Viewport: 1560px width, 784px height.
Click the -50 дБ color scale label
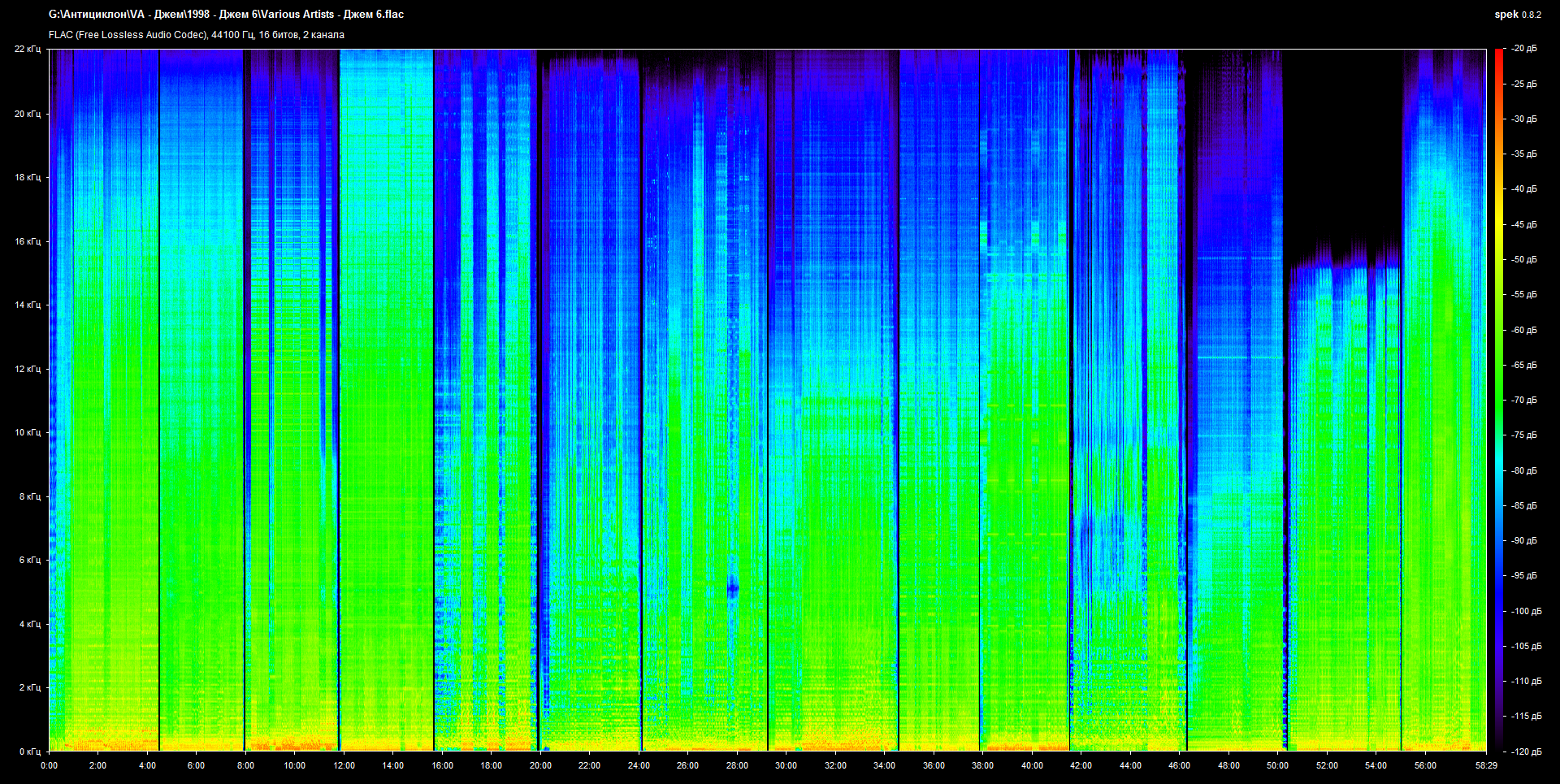[1523, 260]
